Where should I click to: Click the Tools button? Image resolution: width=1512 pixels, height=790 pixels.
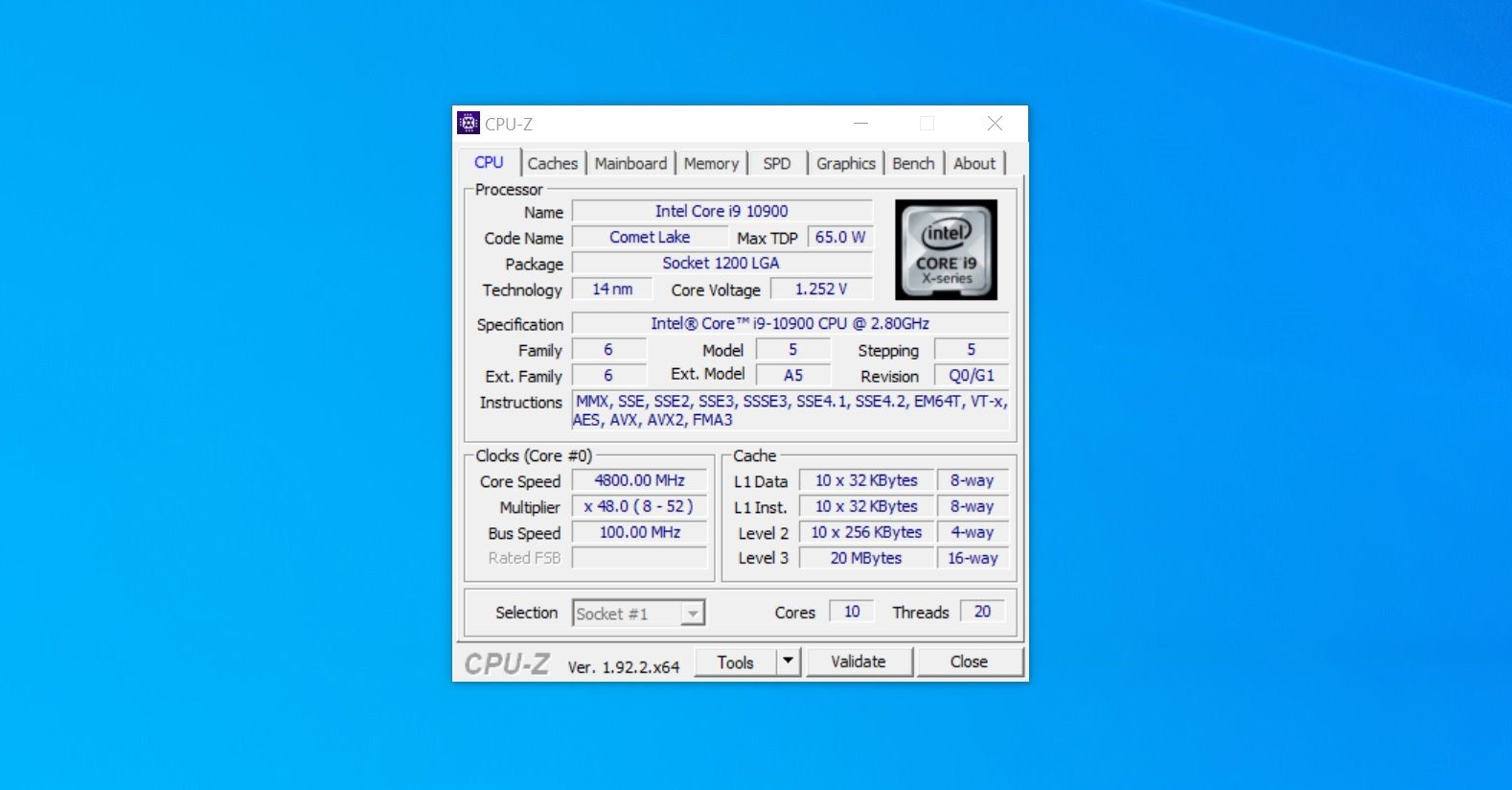[735, 662]
